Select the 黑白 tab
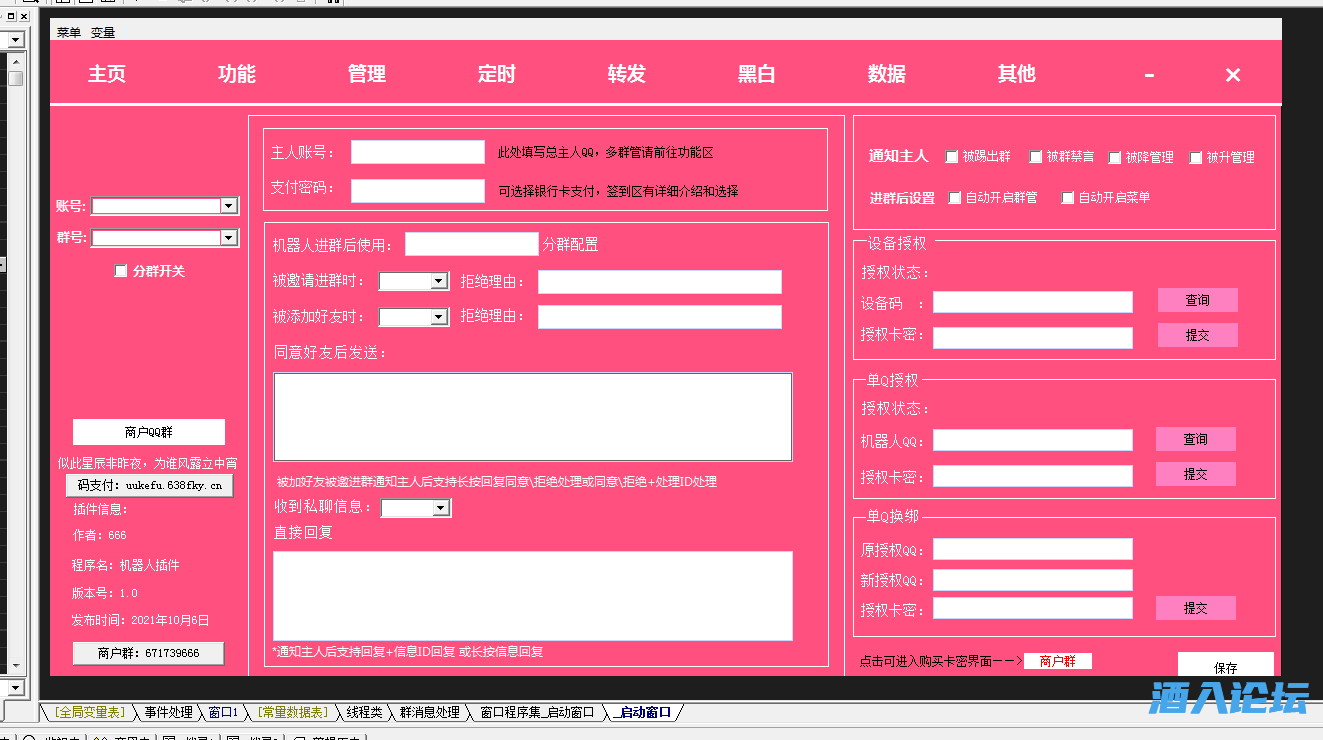This screenshot has height=740, width=1323. (x=757, y=74)
